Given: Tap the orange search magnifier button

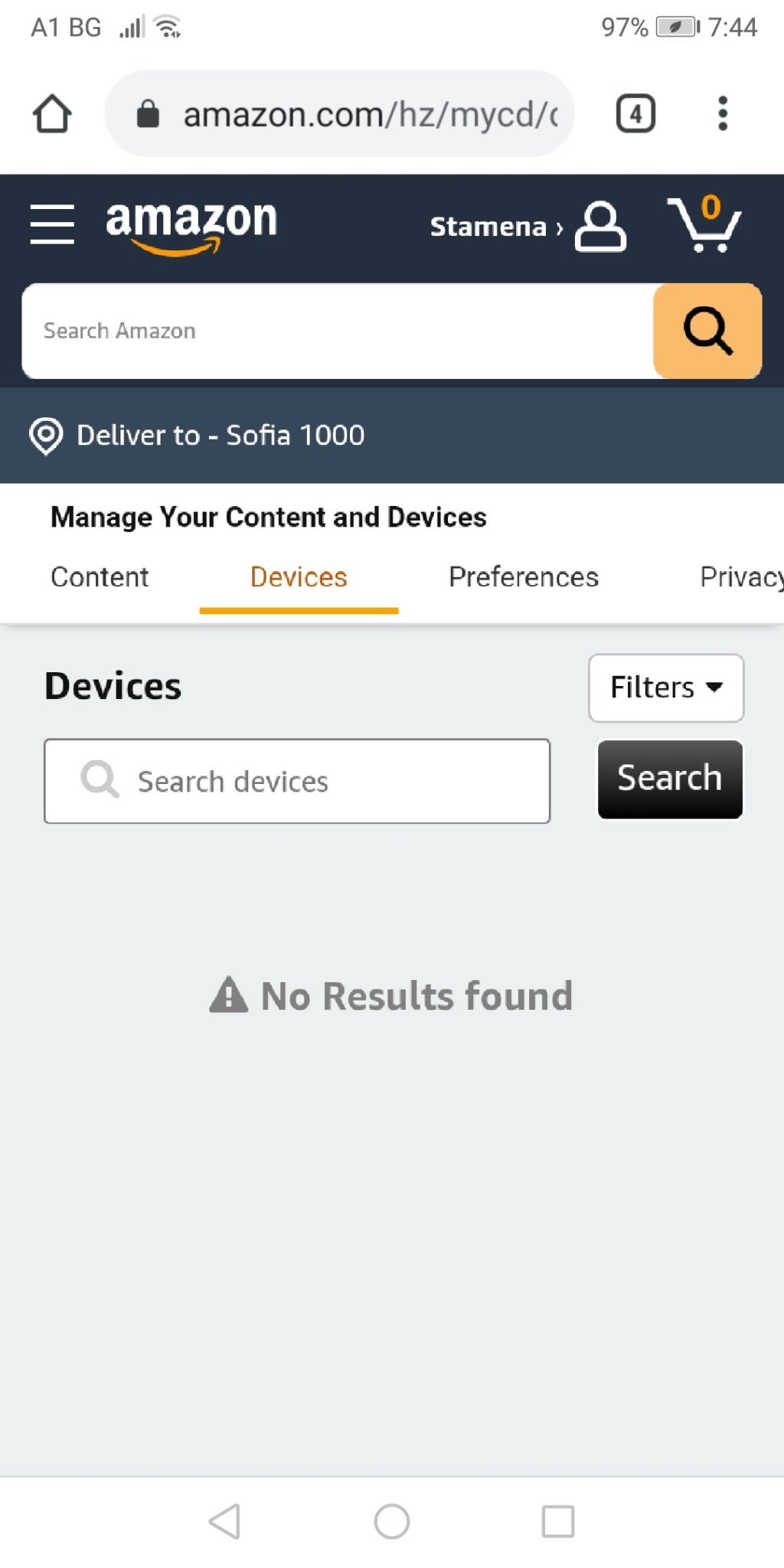Looking at the screenshot, I should pos(707,331).
